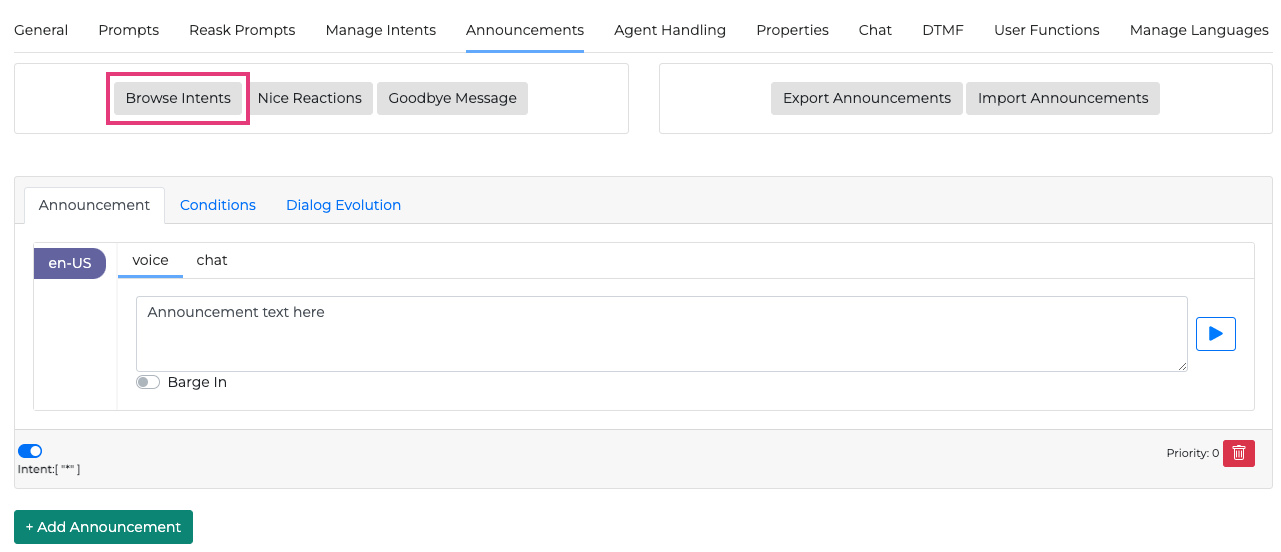Open Manage Languages tab

tap(1198, 30)
